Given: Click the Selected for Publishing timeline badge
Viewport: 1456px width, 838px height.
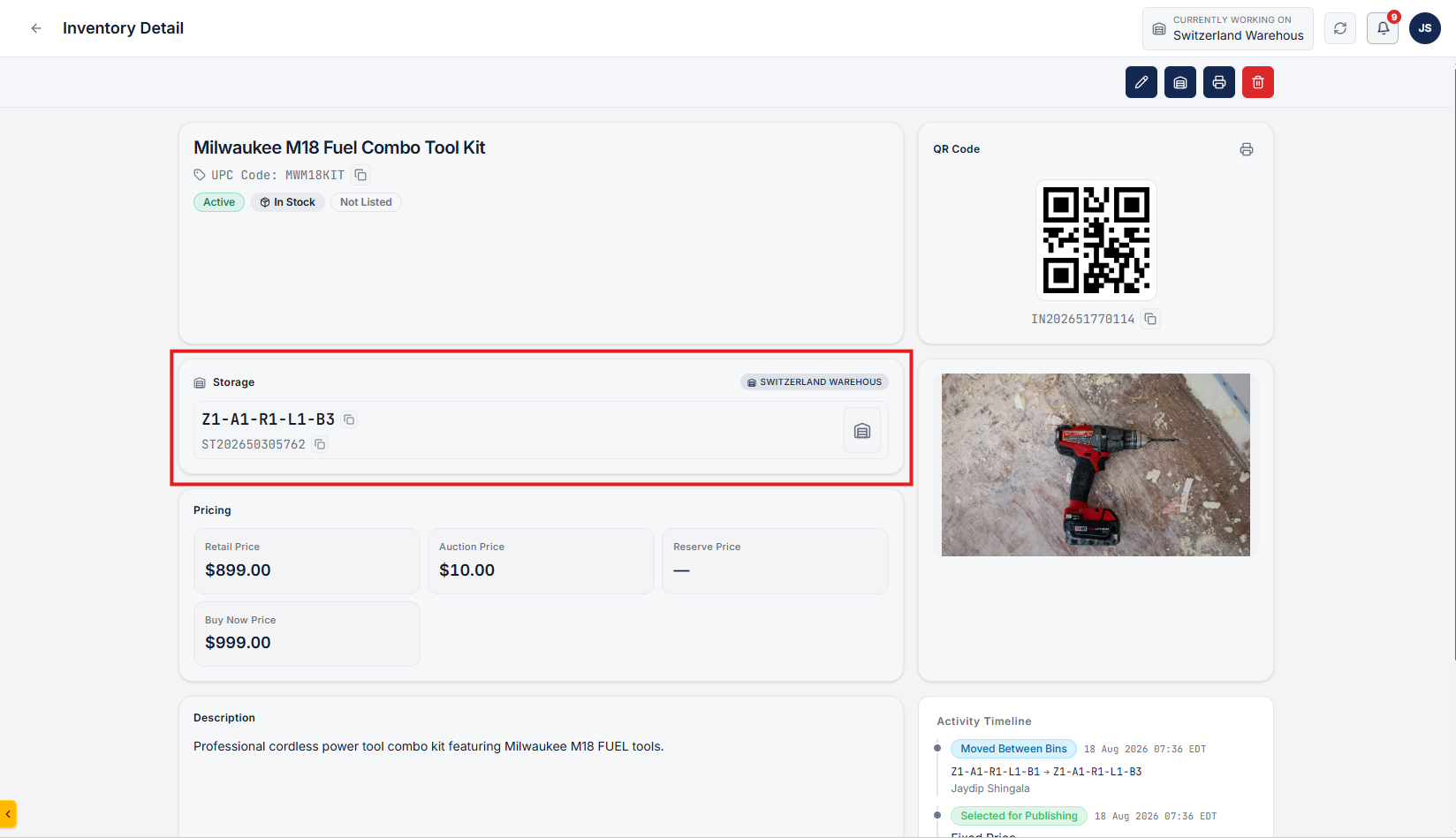Looking at the screenshot, I should 1019,816.
